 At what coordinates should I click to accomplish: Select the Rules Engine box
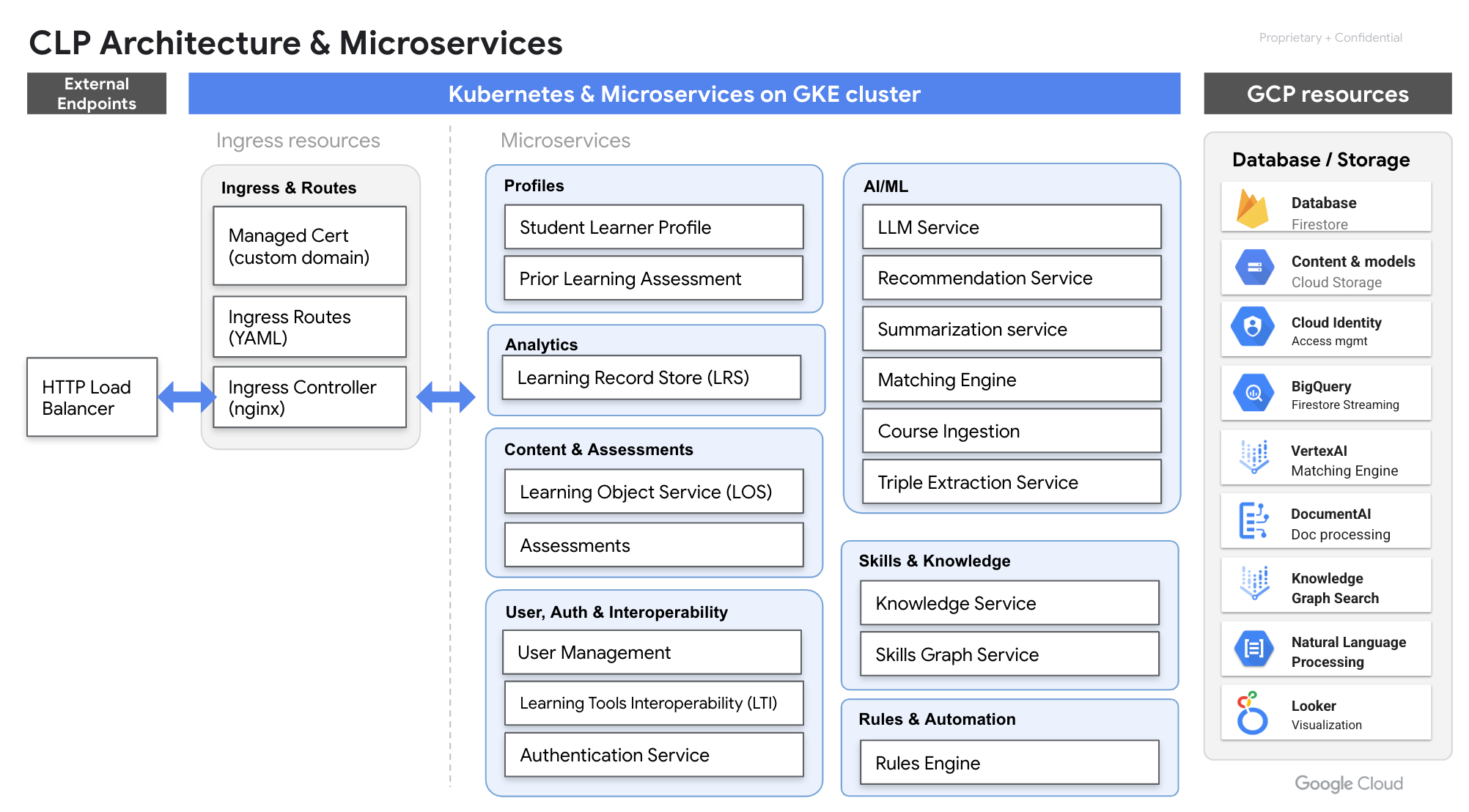tap(1009, 763)
